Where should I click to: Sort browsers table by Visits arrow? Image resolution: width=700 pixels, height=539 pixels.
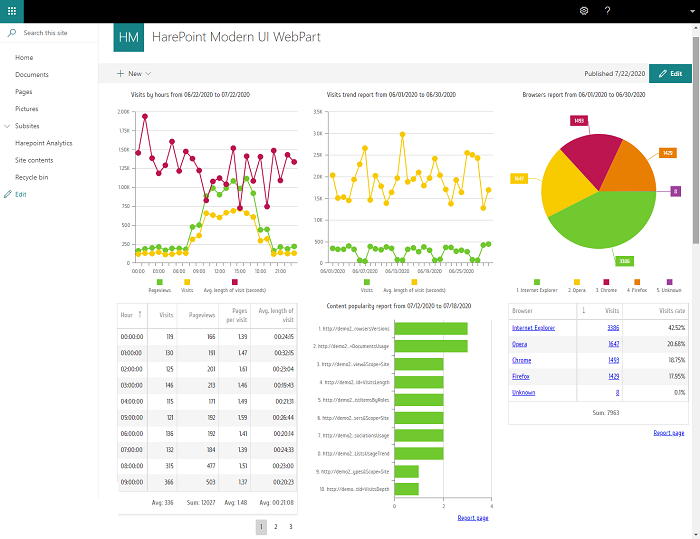click(x=583, y=310)
